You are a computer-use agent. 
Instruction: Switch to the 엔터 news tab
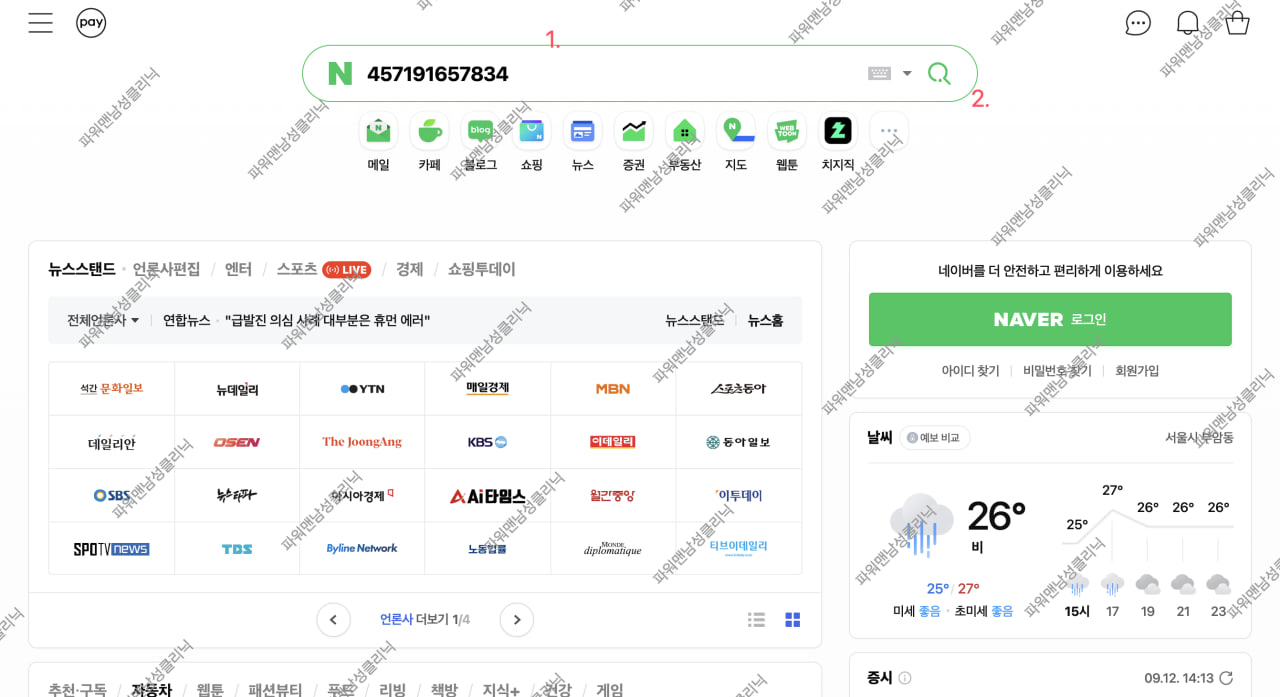[238, 269]
